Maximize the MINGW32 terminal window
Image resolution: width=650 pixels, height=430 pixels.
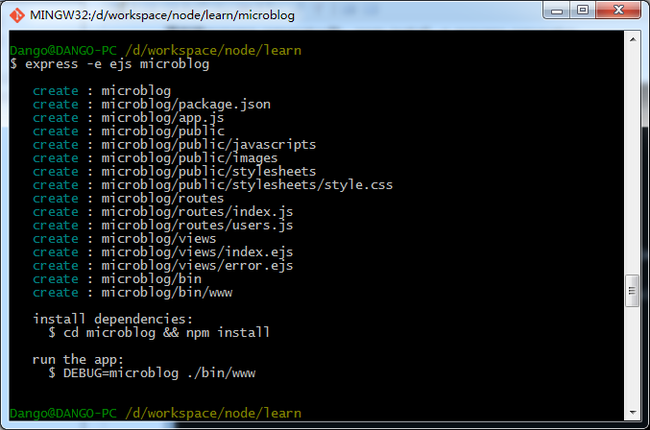[x=583, y=10]
